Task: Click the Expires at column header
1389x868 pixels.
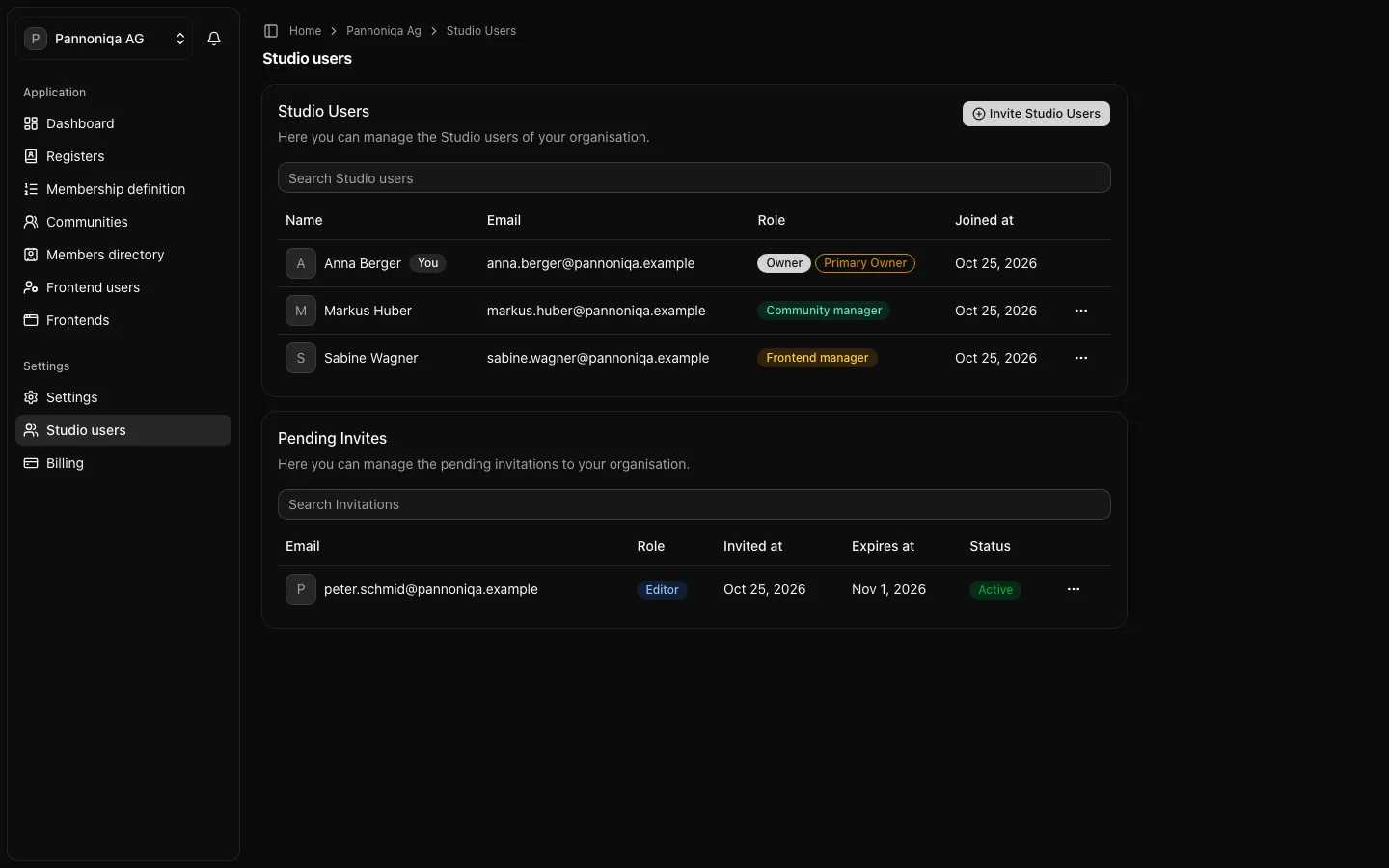Action: 883,546
